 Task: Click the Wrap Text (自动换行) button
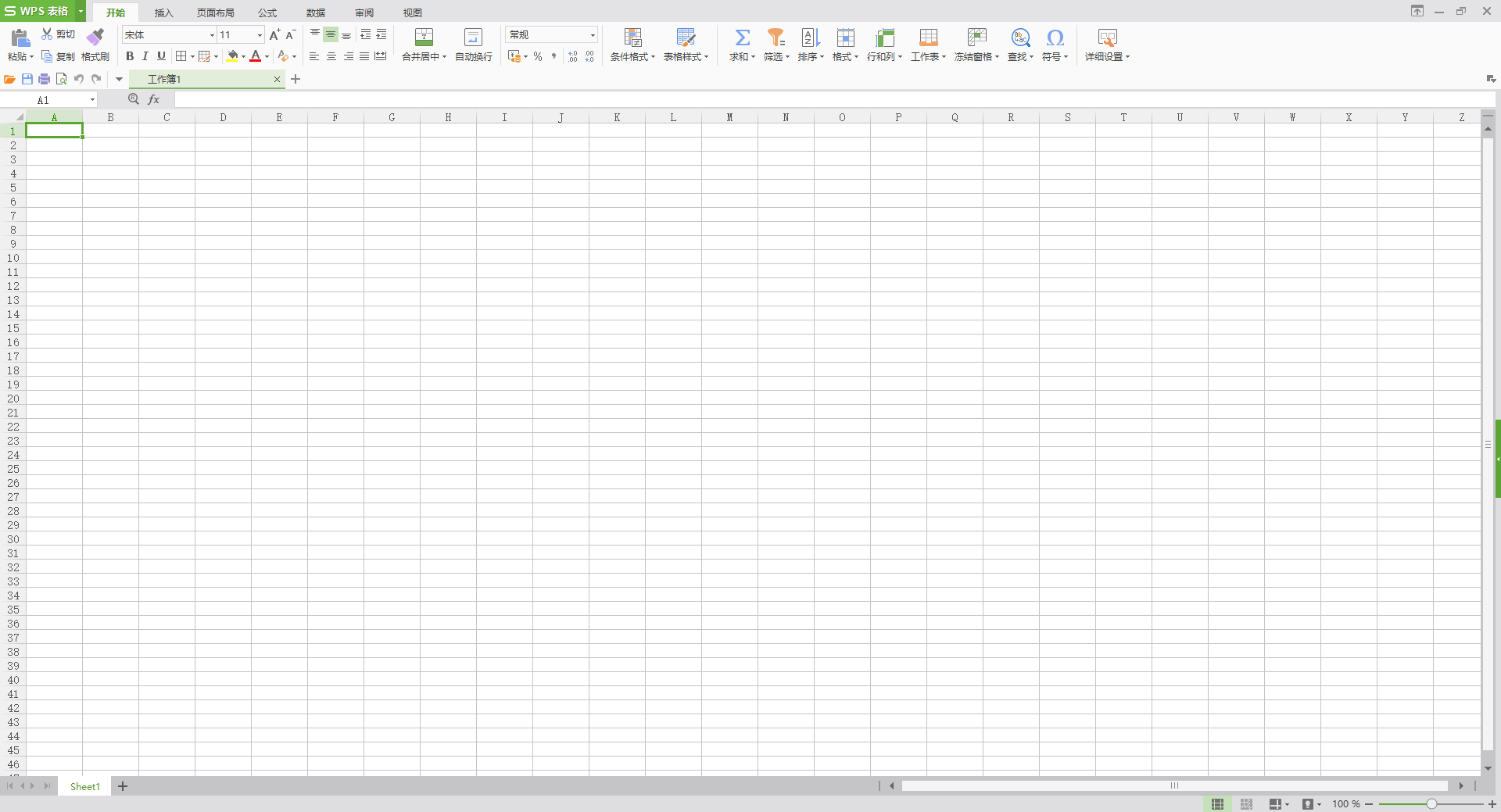(x=474, y=45)
